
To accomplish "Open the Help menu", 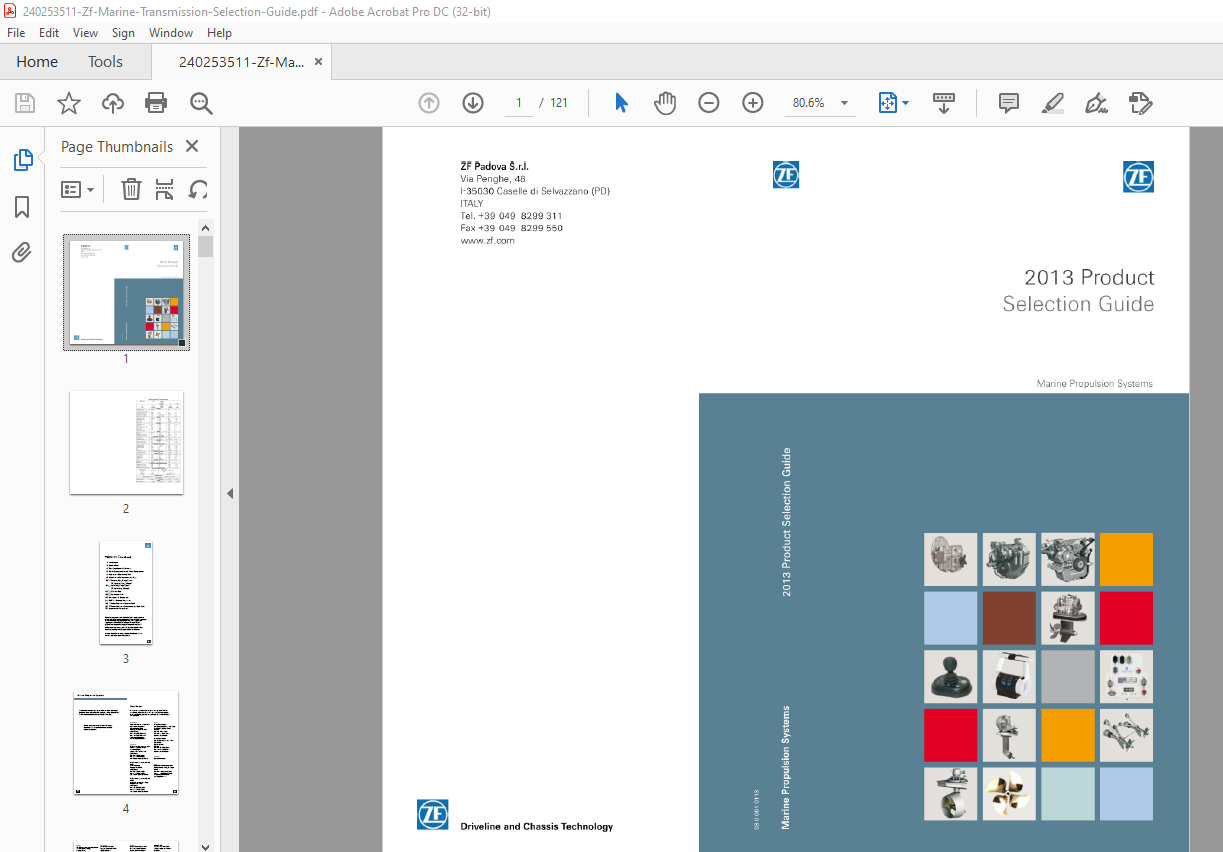I will click(x=219, y=33).
